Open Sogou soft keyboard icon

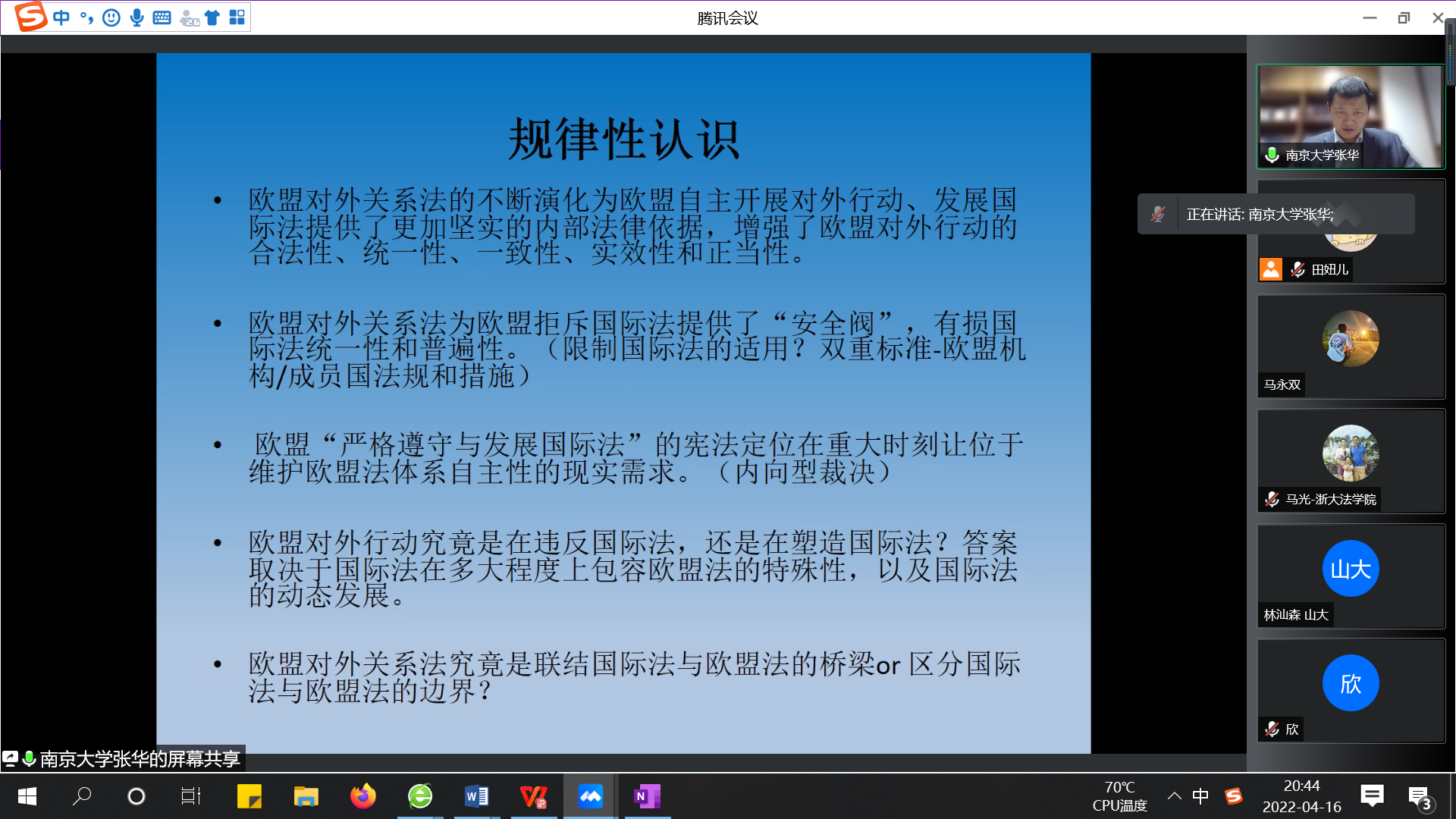click(162, 17)
